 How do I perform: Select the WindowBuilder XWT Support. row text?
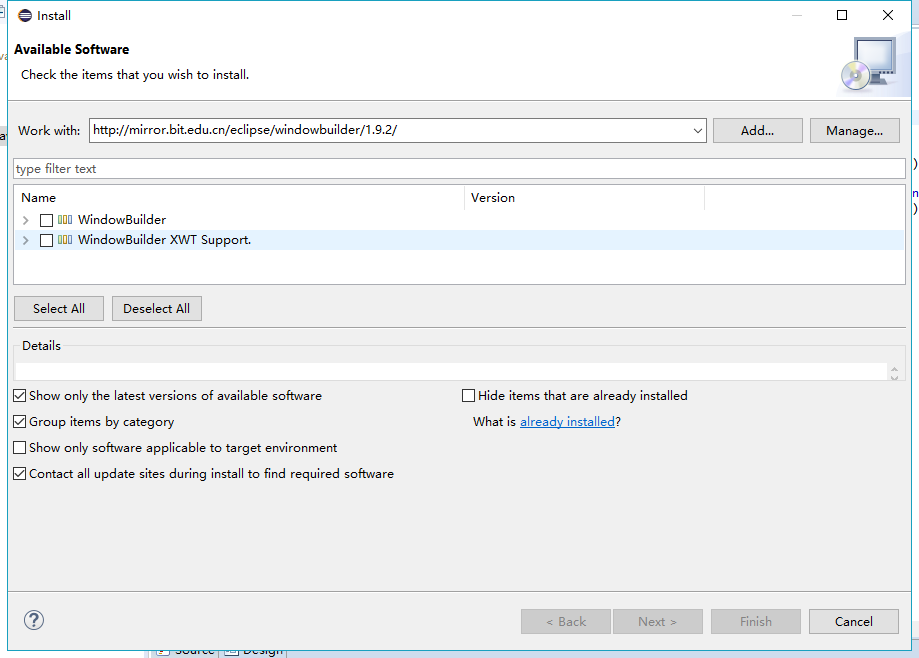coord(165,240)
